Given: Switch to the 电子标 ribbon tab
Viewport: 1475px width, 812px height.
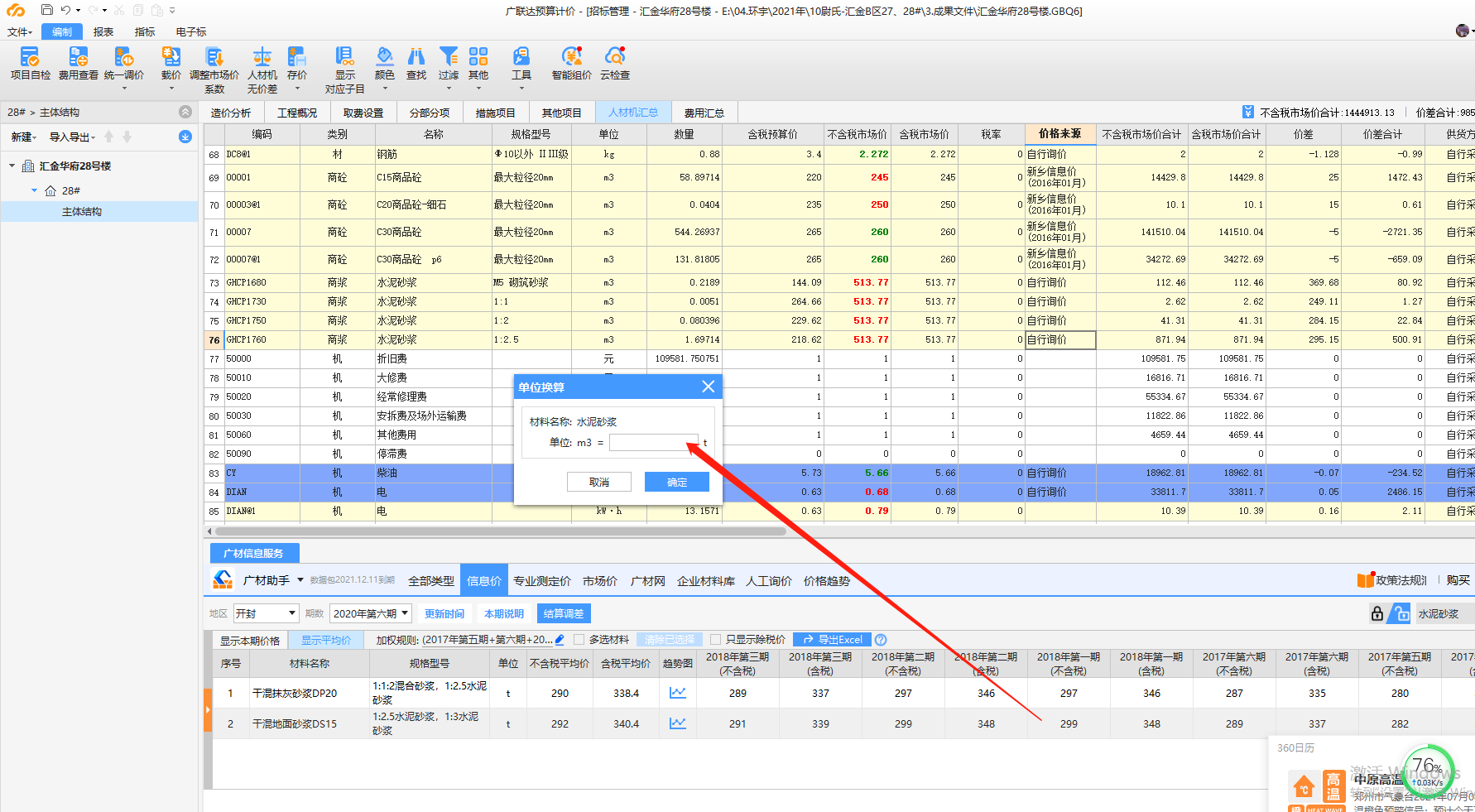Looking at the screenshot, I should coord(191,32).
